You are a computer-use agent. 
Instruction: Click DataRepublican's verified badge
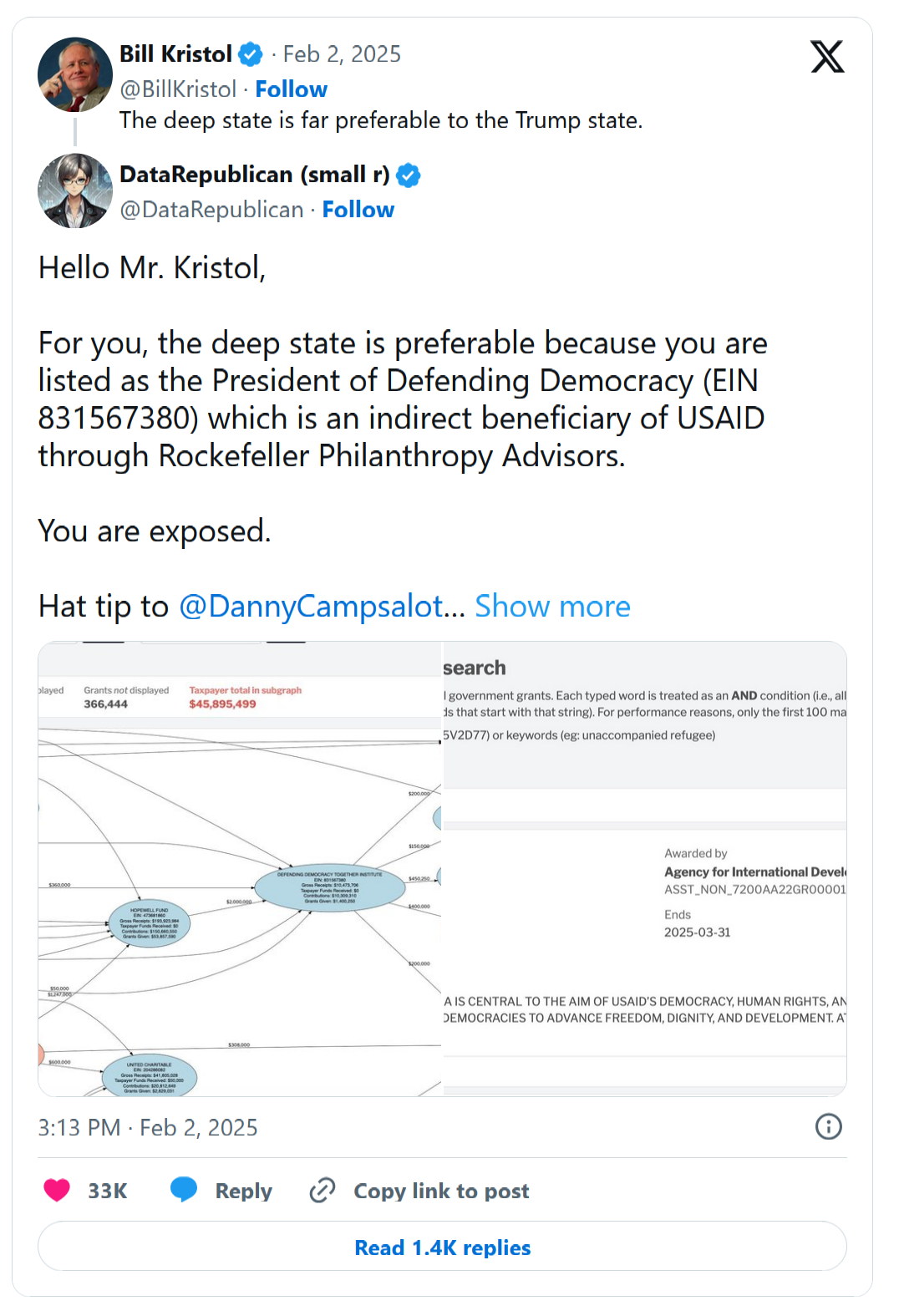pos(409,175)
